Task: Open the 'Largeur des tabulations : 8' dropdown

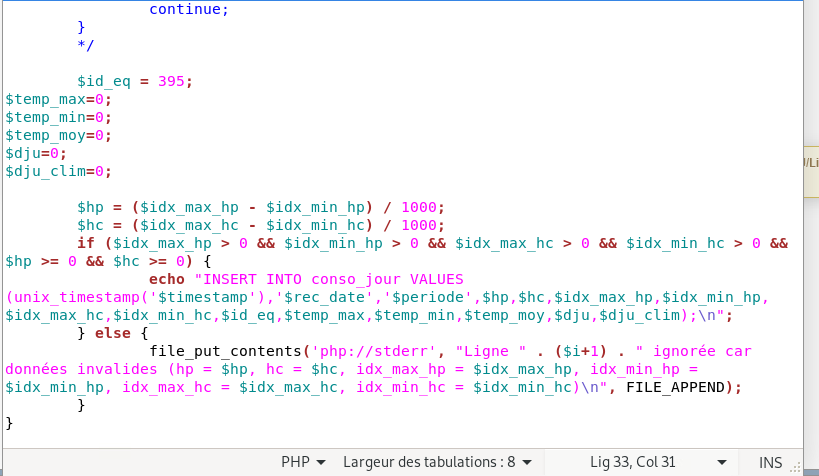Action: coord(437,462)
